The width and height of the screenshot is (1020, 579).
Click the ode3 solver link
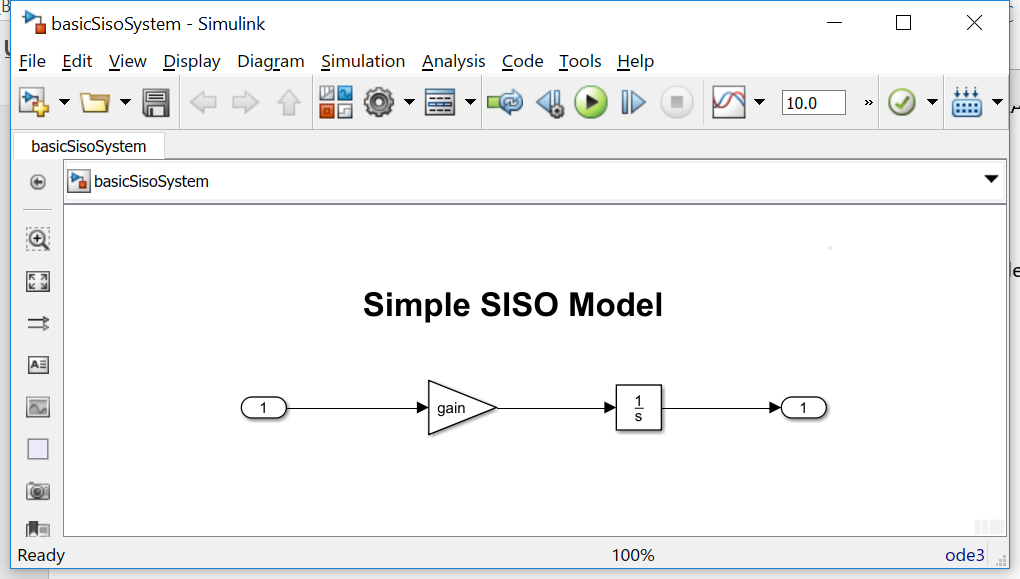(965, 555)
